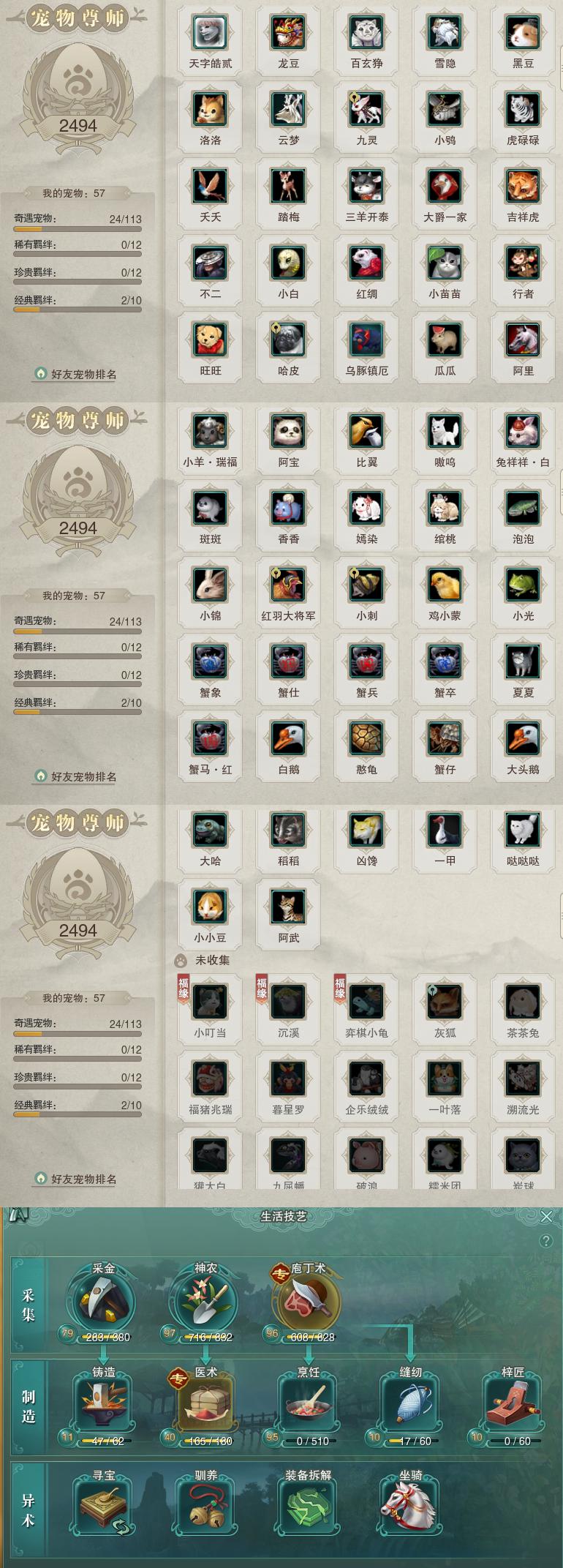563x1568 pixels.
Task: Select the 龙豆 dragon pet icon
Action: pyautogui.click(x=289, y=33)
